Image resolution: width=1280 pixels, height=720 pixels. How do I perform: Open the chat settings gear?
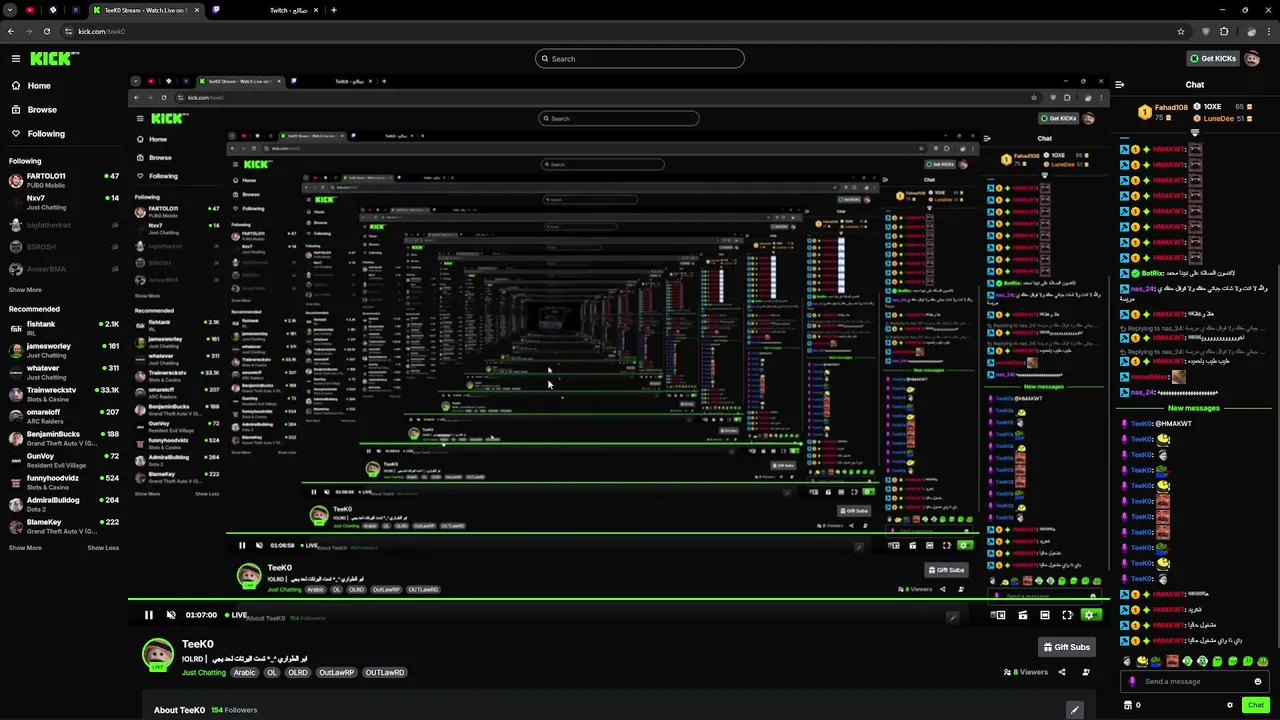1230,705
